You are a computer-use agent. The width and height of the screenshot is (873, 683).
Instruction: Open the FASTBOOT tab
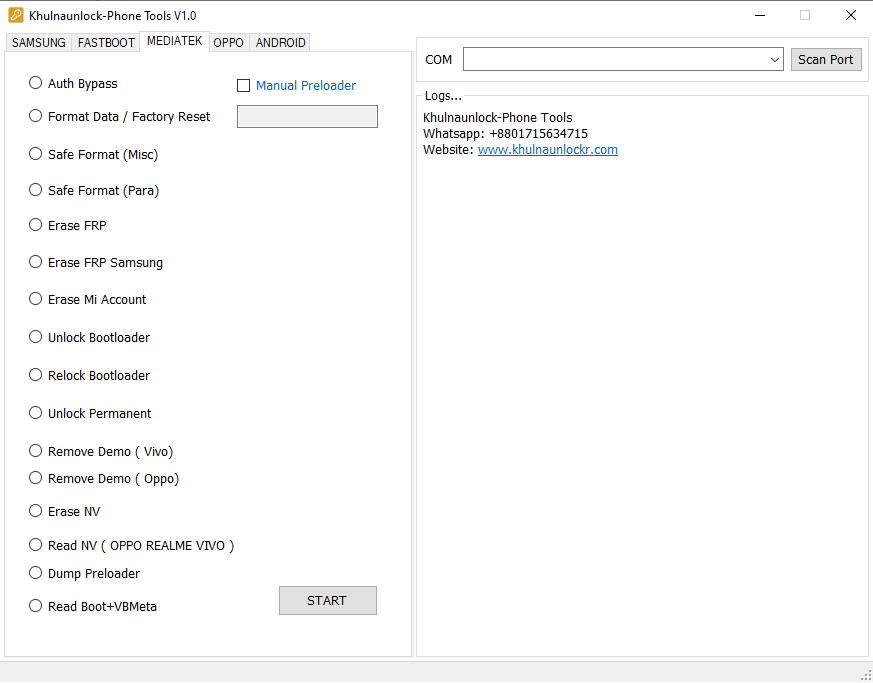pyautogui.click(x=106, y=43)
